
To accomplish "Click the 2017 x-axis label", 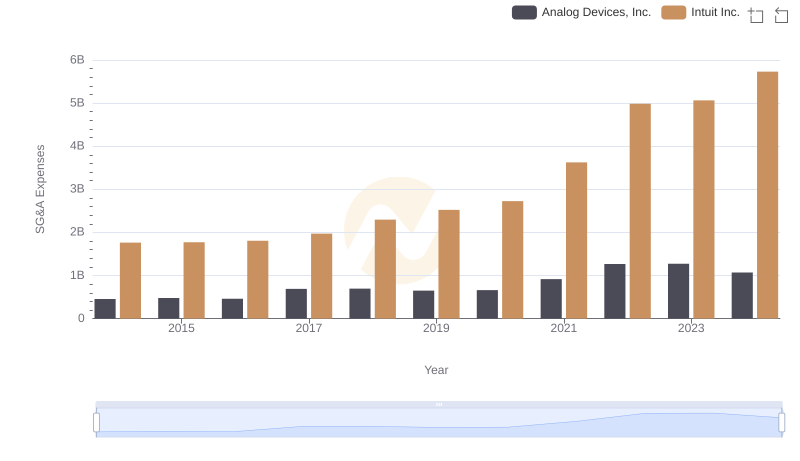I will point(309,328).
